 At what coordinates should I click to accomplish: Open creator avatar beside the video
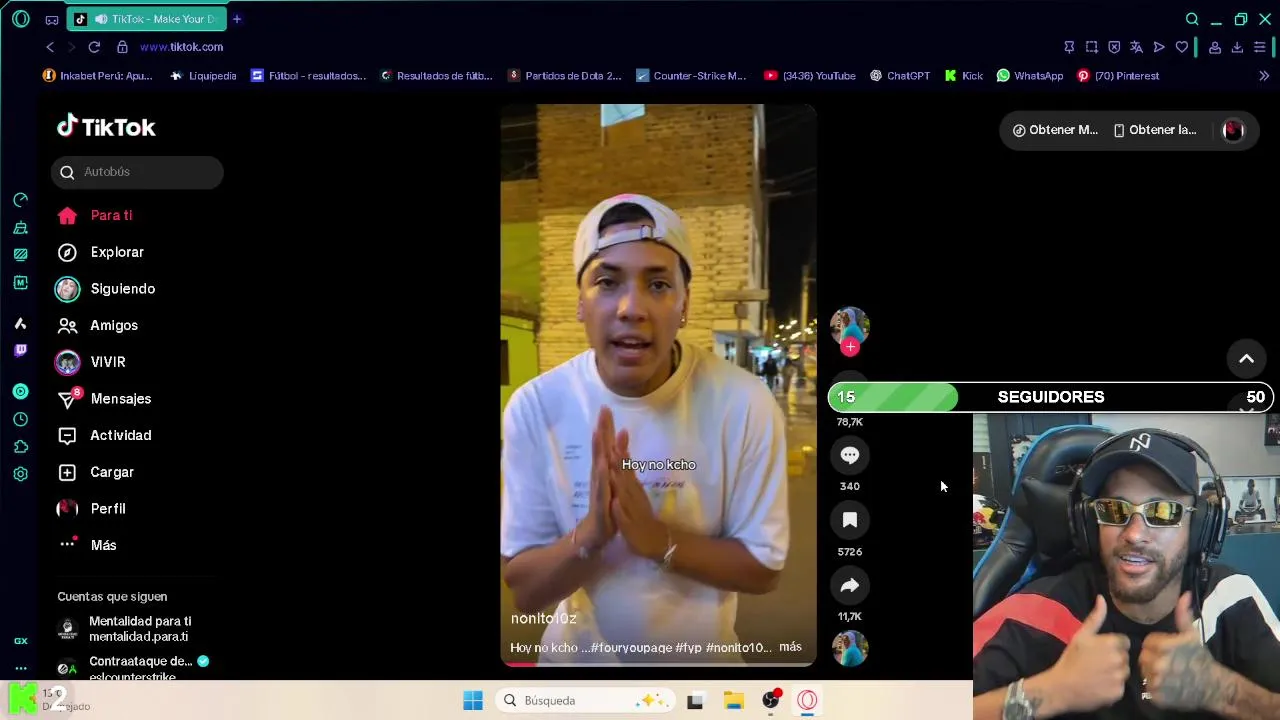click(850, 326)
